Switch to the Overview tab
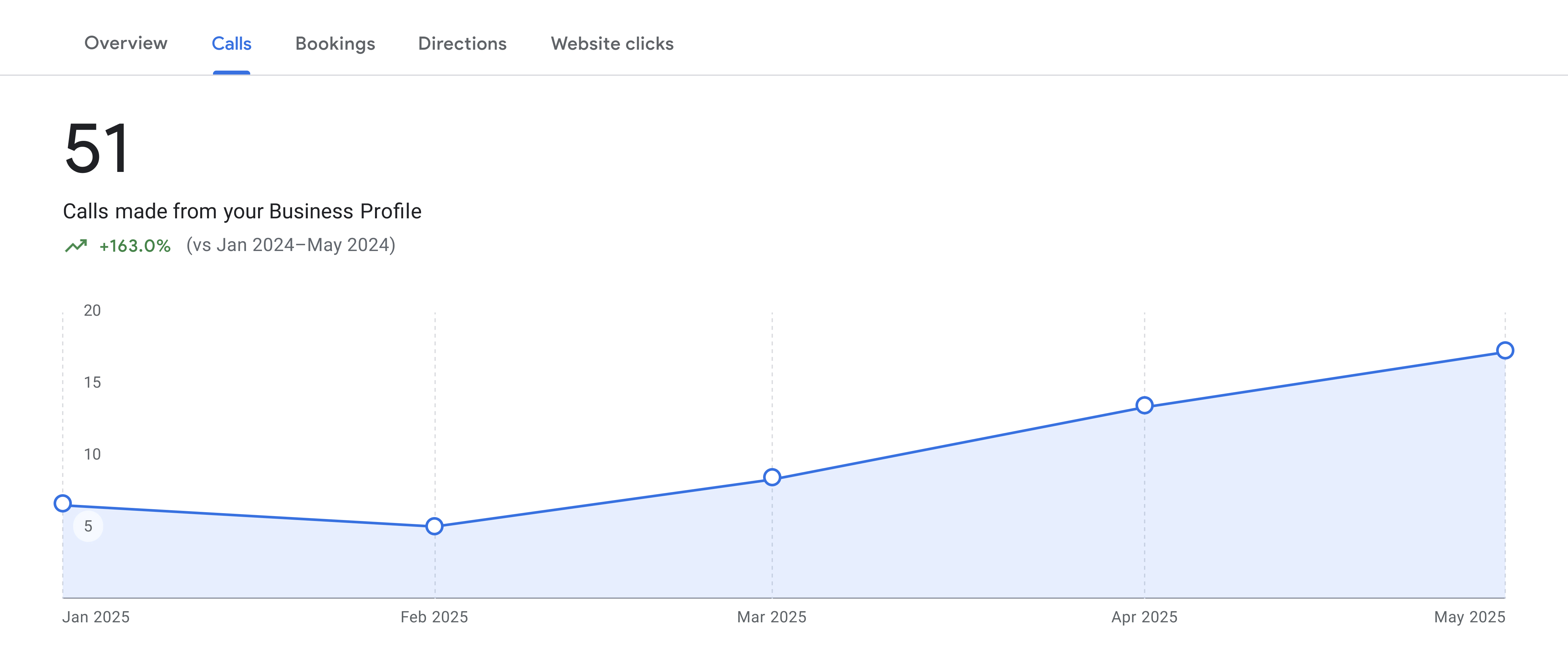1568x672 pixels. (125, 43)
